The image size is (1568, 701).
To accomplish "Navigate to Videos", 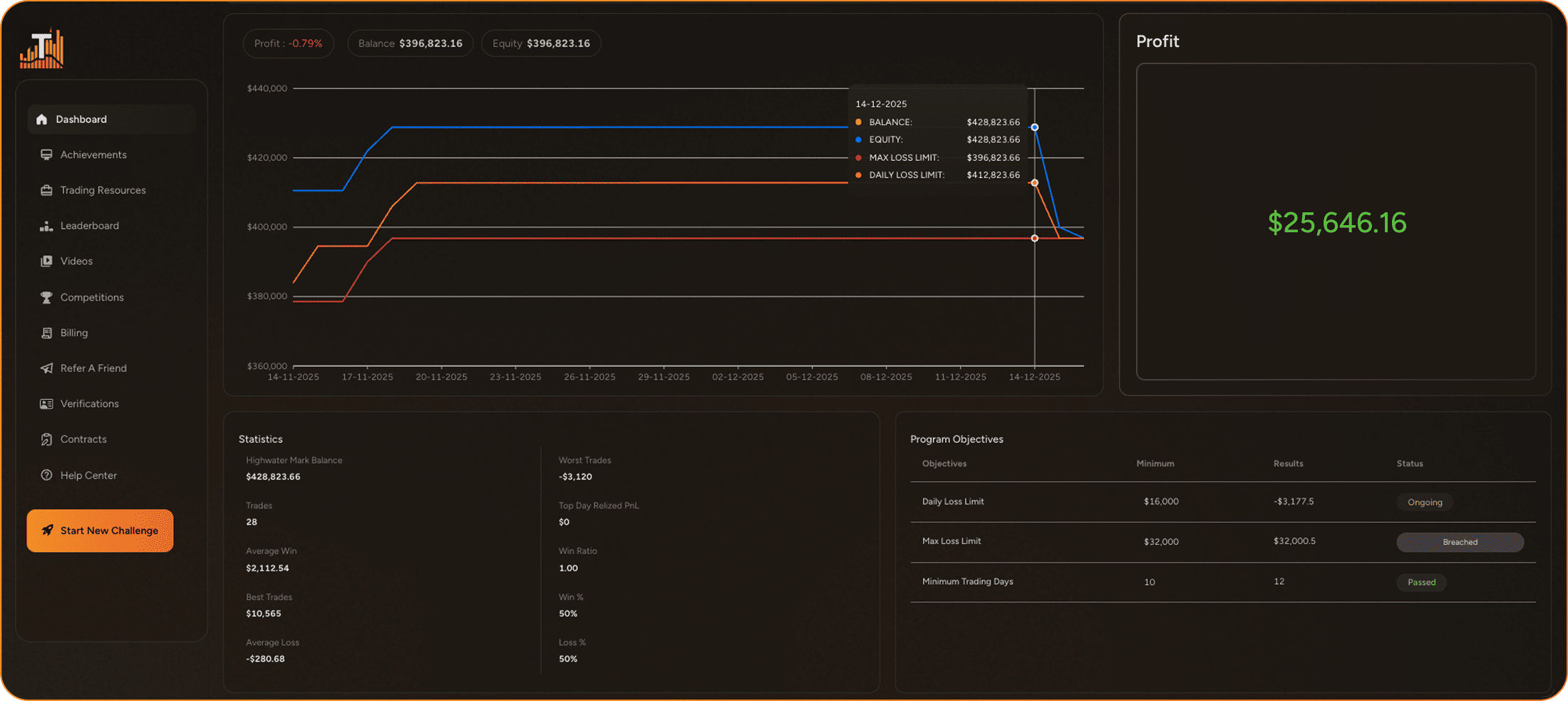I will coord(76,261).
